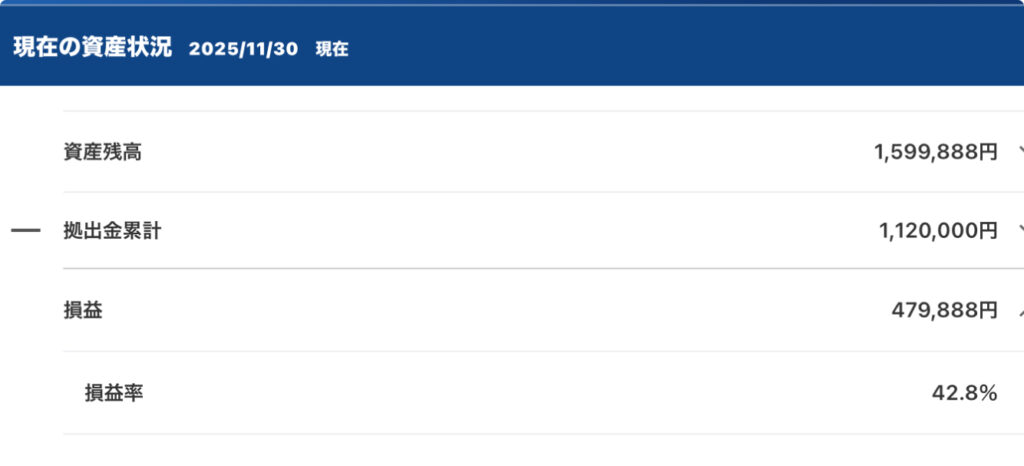The width and height of the screenshot is (1024, 466).
Task: Expand the 資産残高 row chevron
Action: (1020, 152)
